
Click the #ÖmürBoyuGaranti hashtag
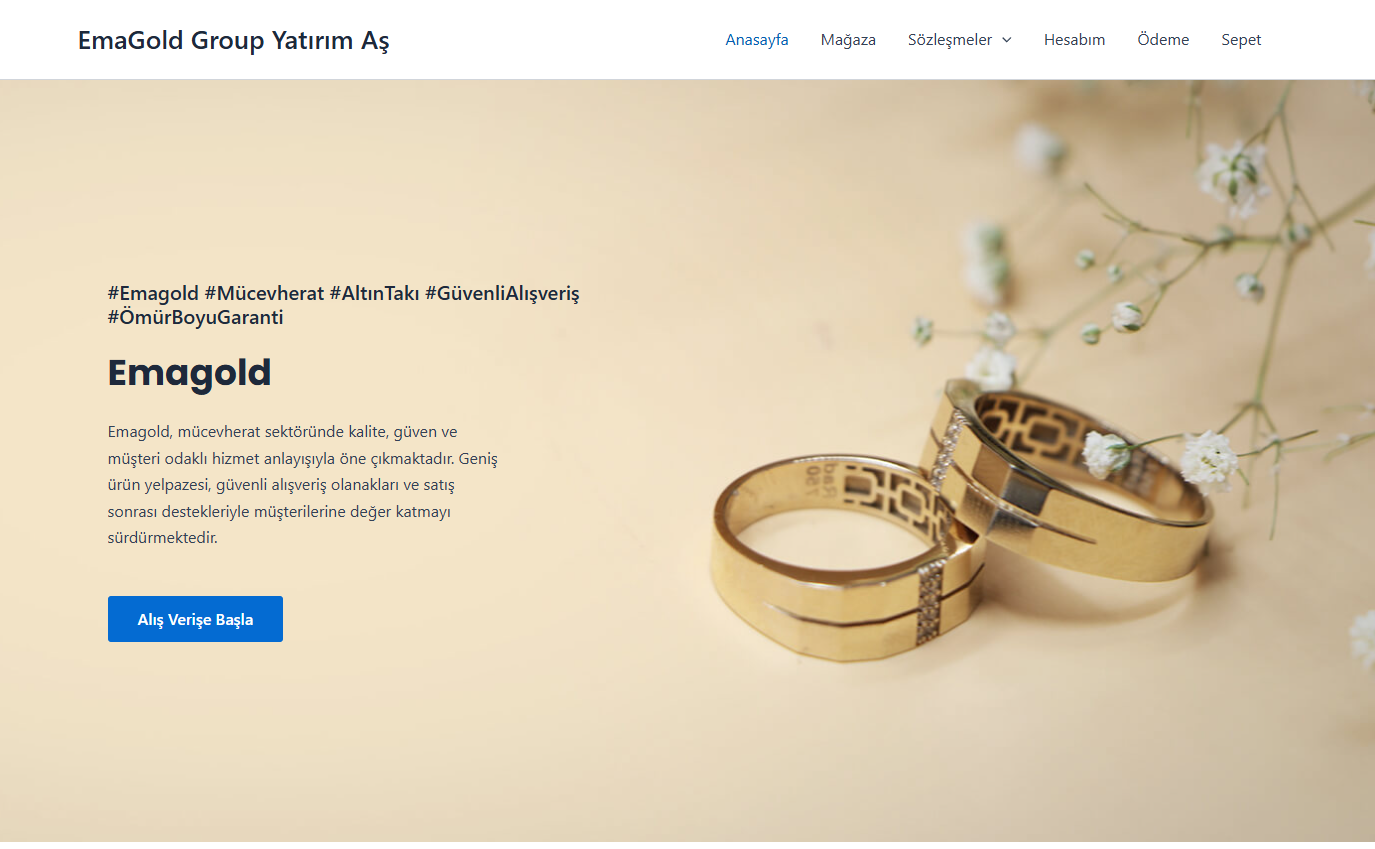click(x=196, y=318)
